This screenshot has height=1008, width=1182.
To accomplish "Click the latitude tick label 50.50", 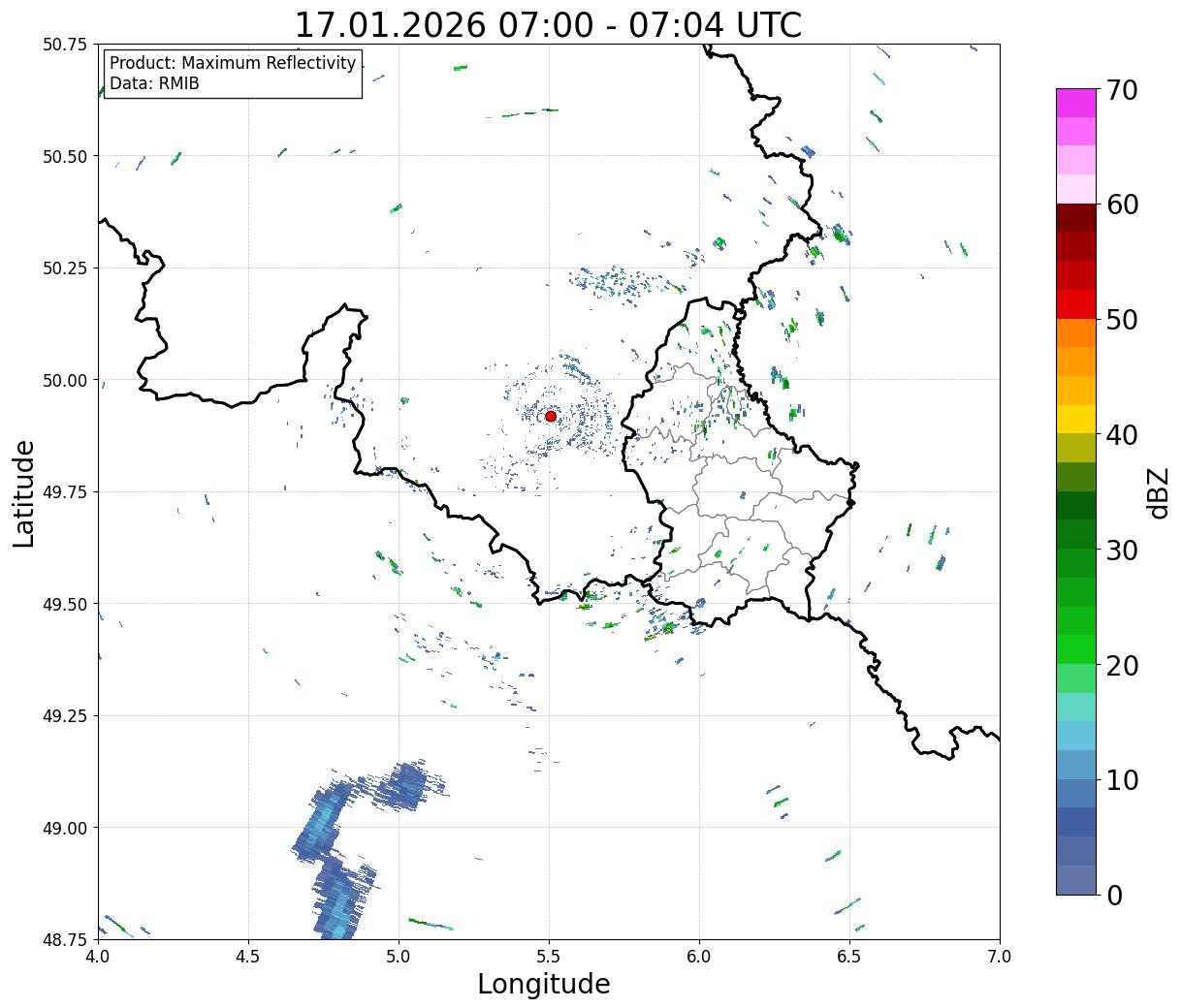I will [x=65, y=156].
